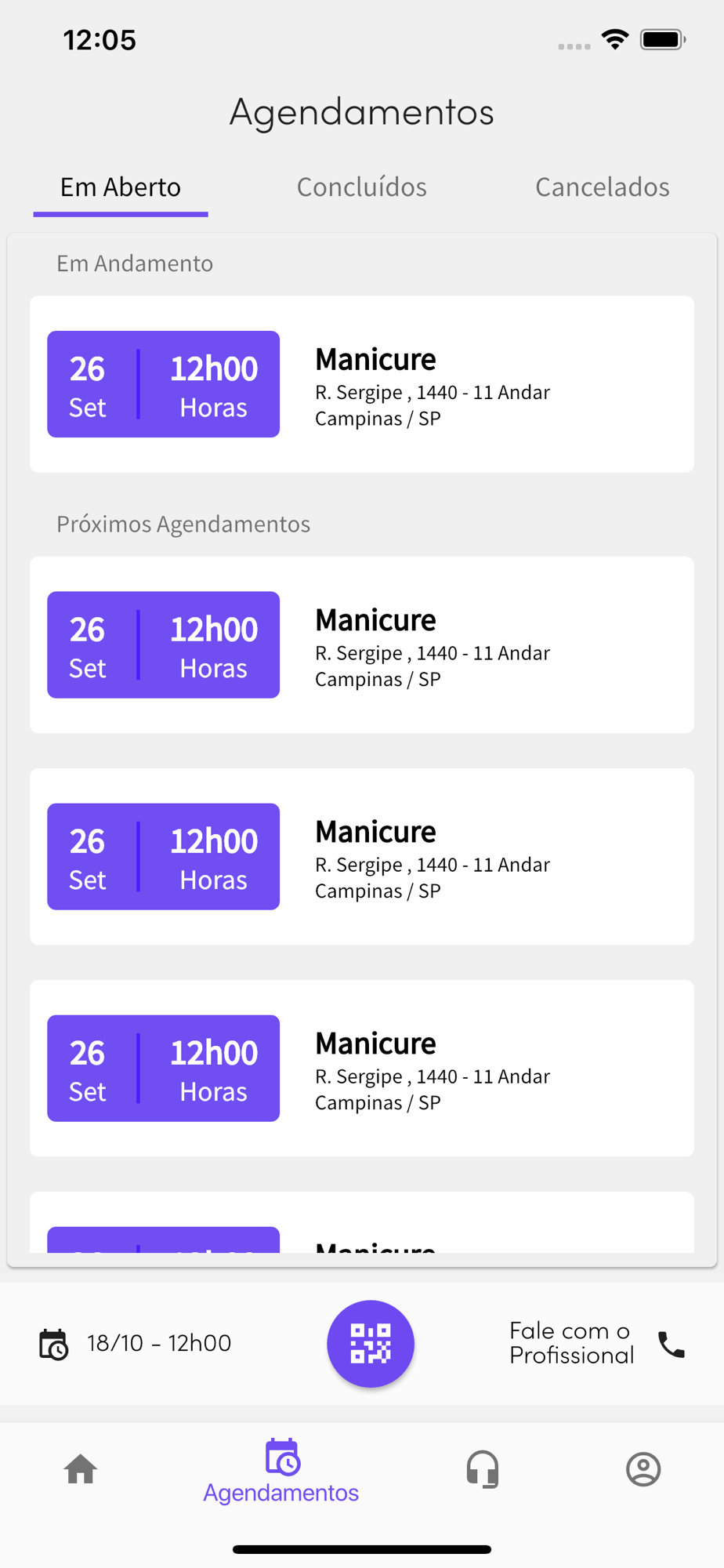The height and width of the screenshot is (1568, 724).
Task: Select the Agendamentos calendar icon in navigation
Action: [282, 1457]
